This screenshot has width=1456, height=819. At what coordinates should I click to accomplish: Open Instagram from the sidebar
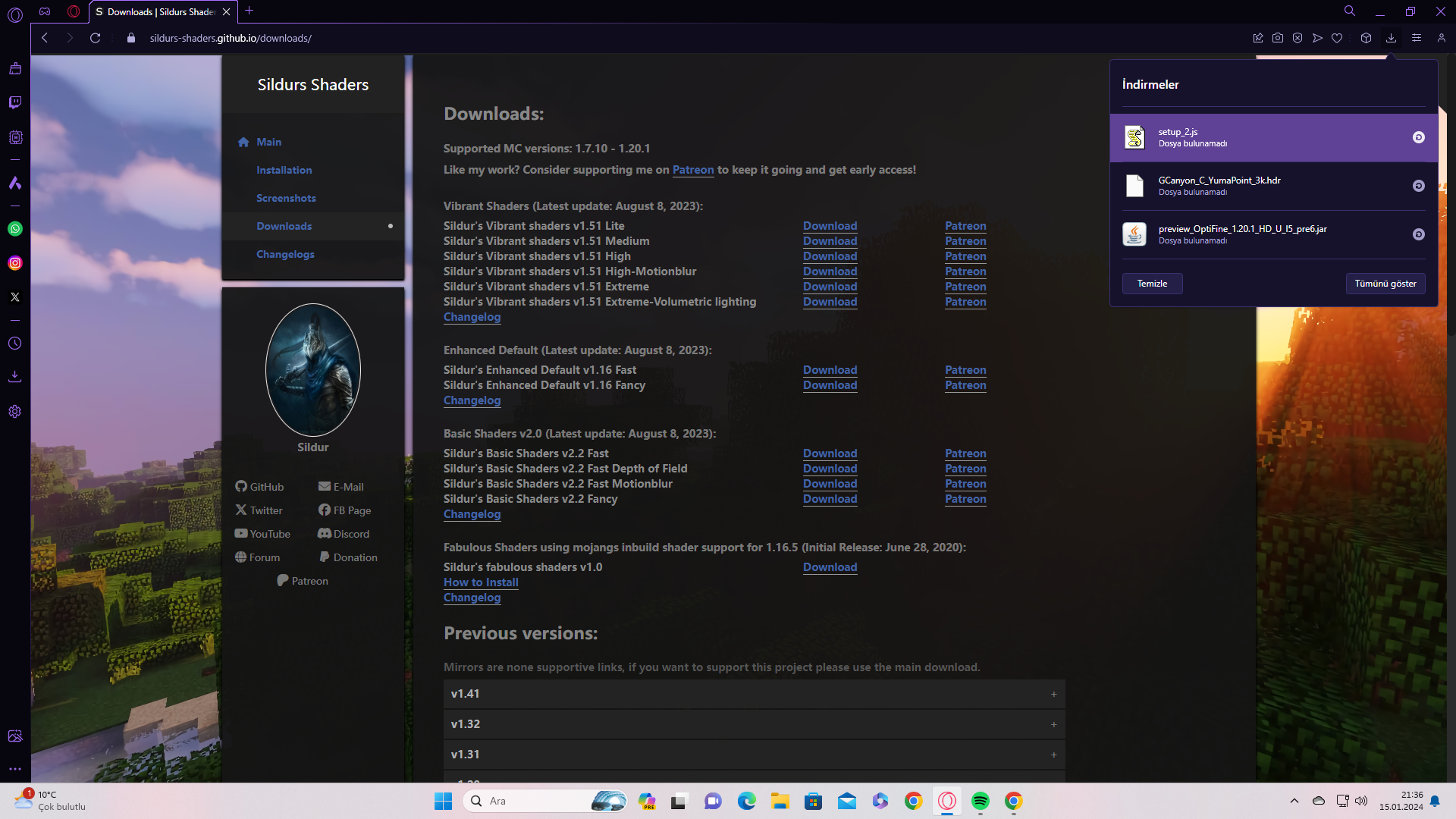coord(15,263)
